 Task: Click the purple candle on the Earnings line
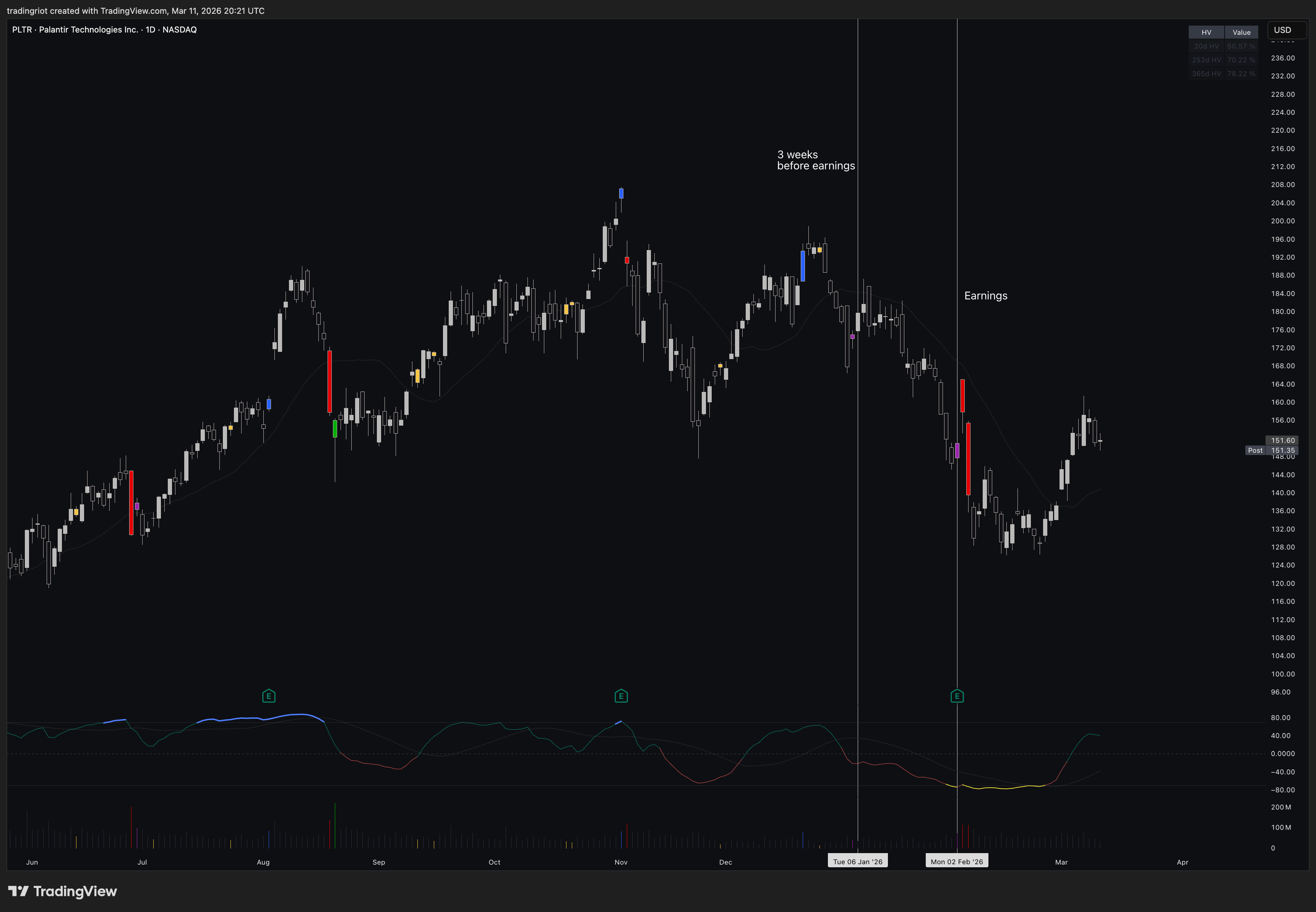point(957,450)
